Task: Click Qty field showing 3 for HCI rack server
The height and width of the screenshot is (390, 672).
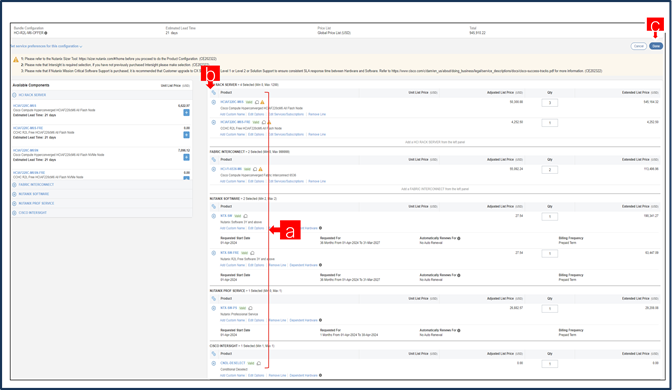Action: (x=549, y=103)
